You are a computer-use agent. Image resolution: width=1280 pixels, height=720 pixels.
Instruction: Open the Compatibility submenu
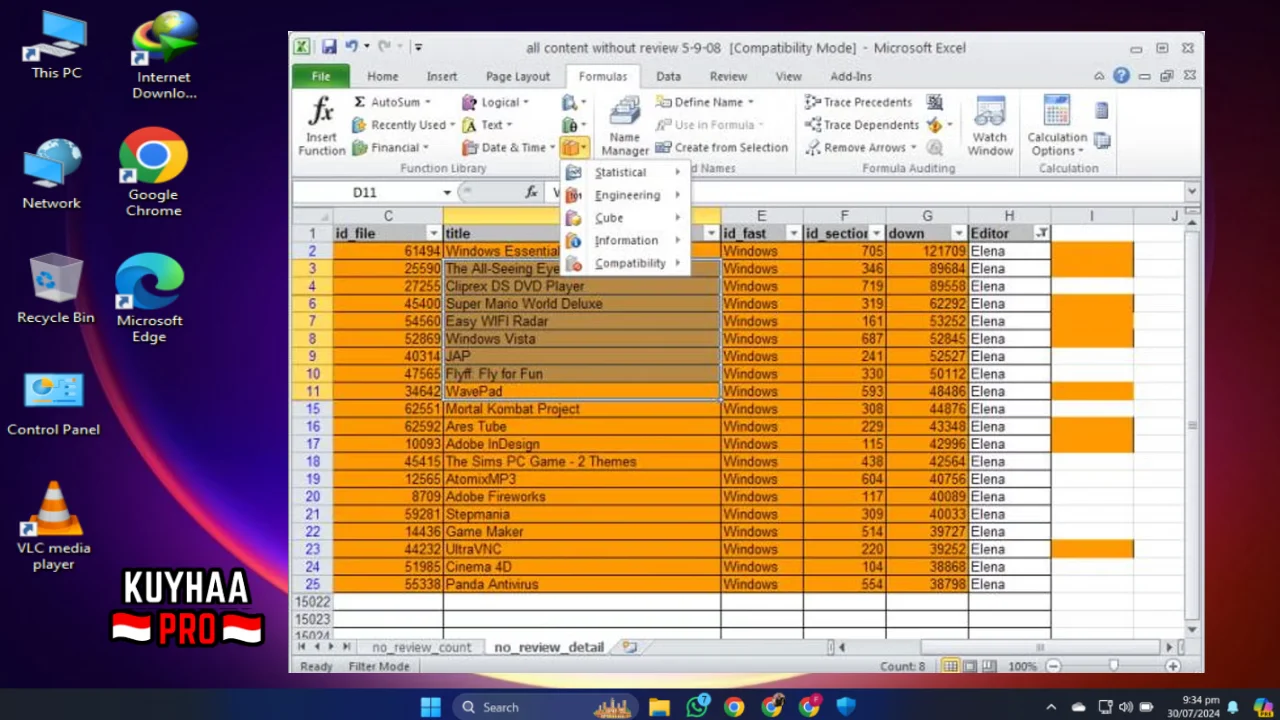point(626,263)
